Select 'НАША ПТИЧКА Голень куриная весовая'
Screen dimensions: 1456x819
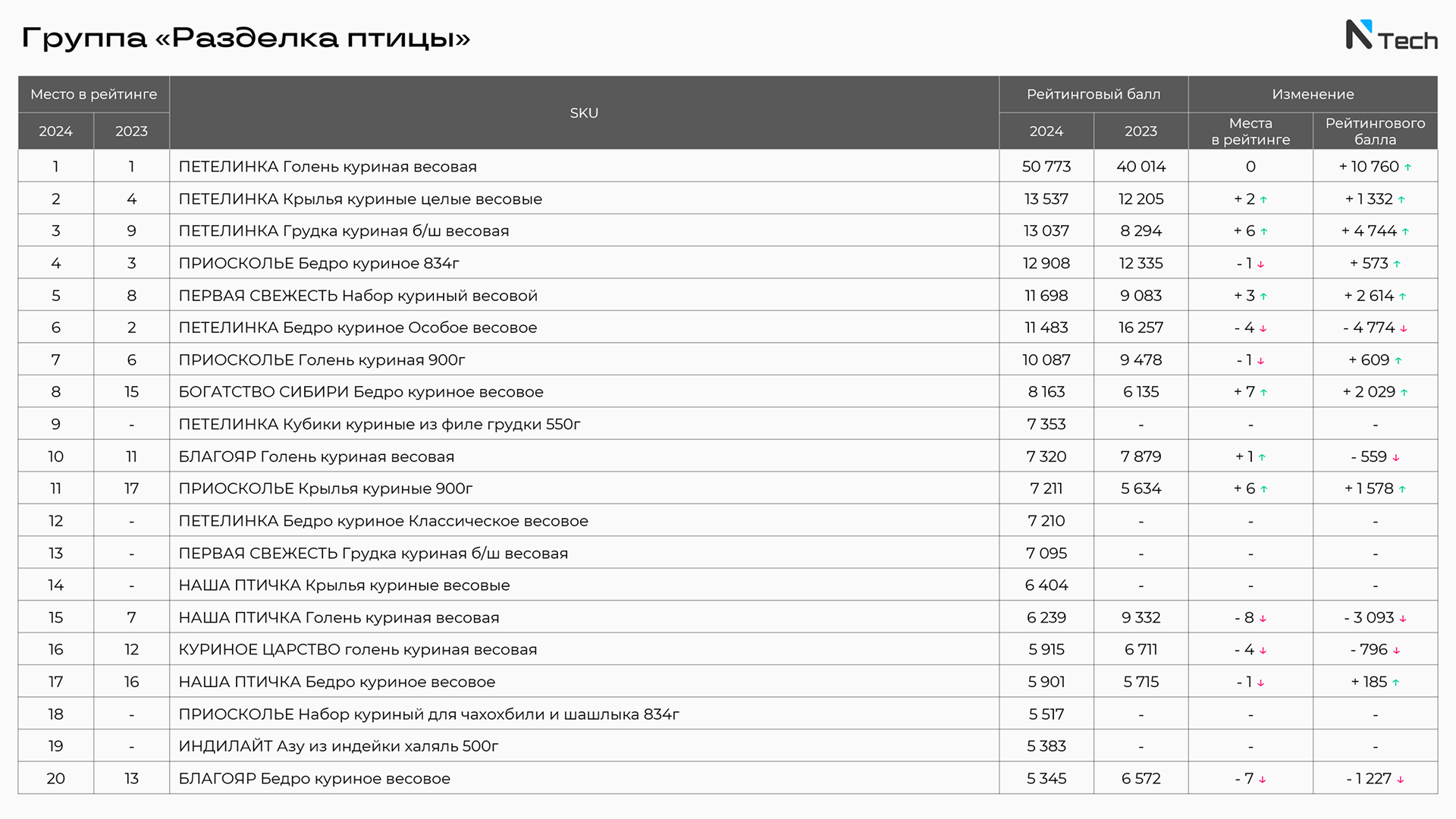tap(339, 617)
